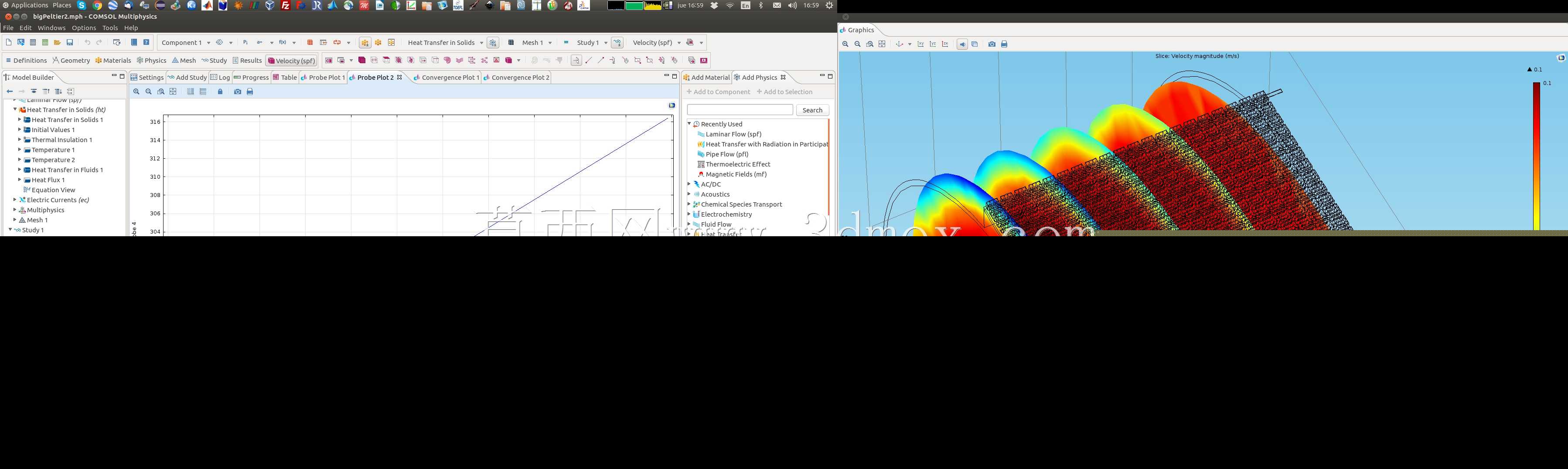Collapse the Recently Used list

coord(689,123)
